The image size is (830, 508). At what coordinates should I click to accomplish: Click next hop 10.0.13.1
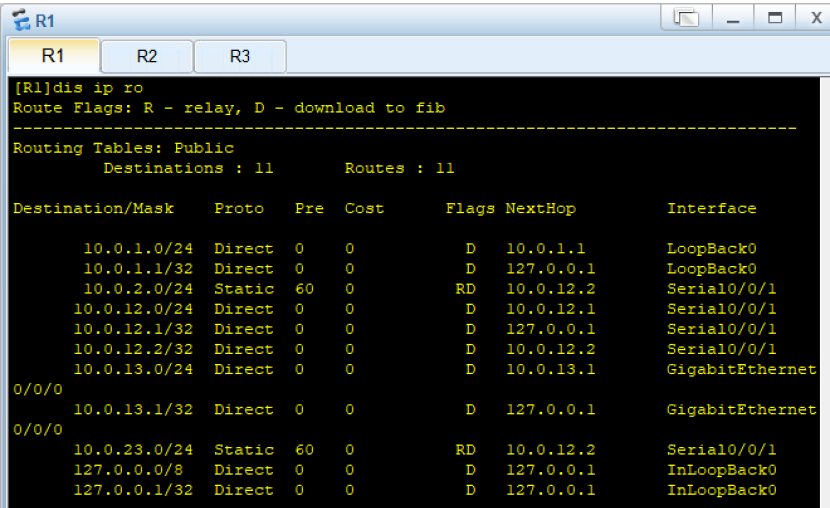click(551, 369)
